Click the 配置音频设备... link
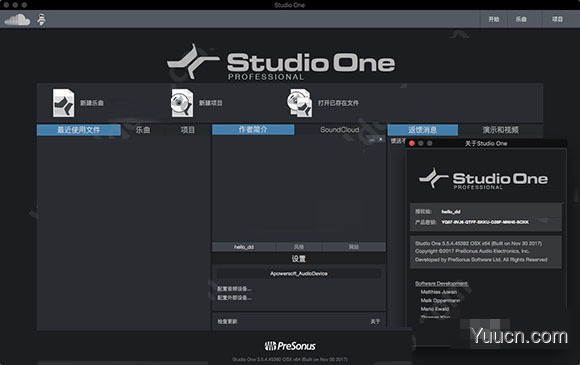Screen dimensions: 580x365 [234, 288]
